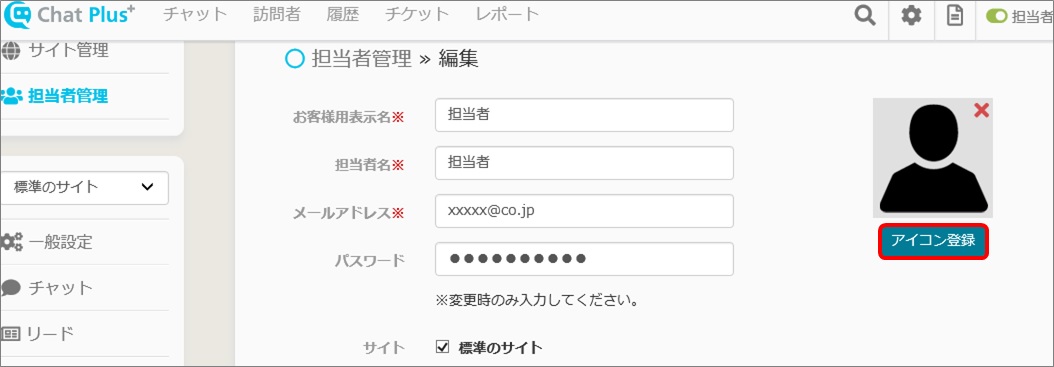Click the メールアドレス input field
This screenshot has height=367, width=1054.
(584, 211)
